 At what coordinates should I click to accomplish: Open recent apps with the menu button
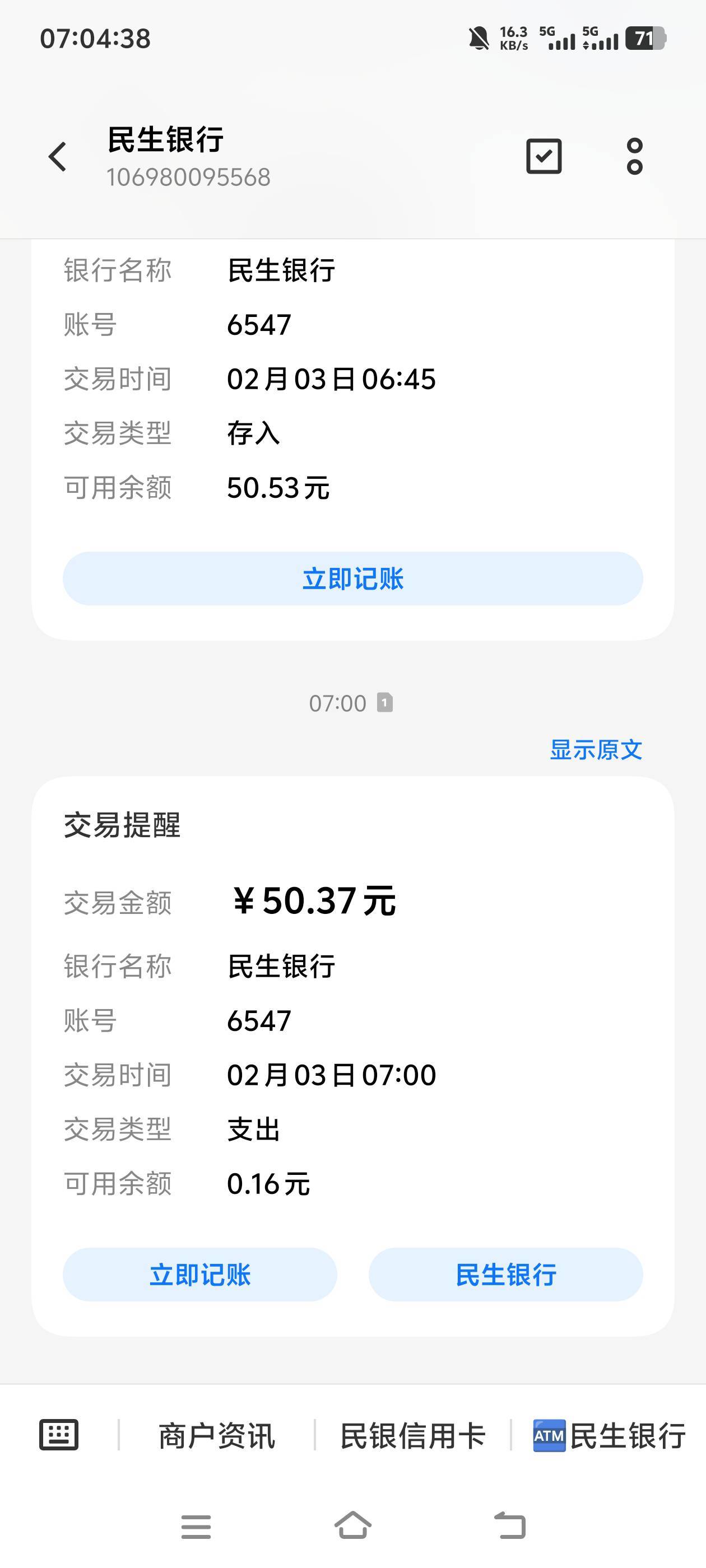pos(196,1526)
